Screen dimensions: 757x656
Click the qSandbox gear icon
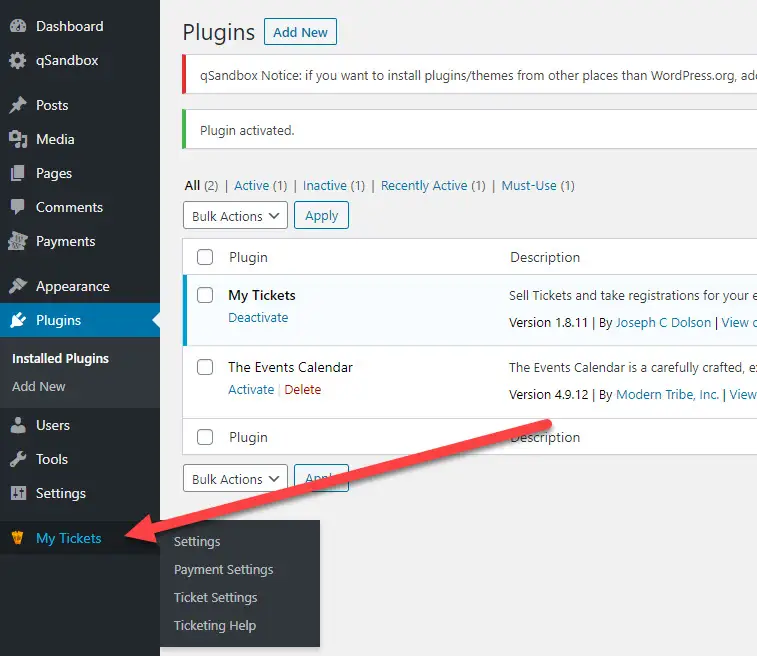click(18, 60)
